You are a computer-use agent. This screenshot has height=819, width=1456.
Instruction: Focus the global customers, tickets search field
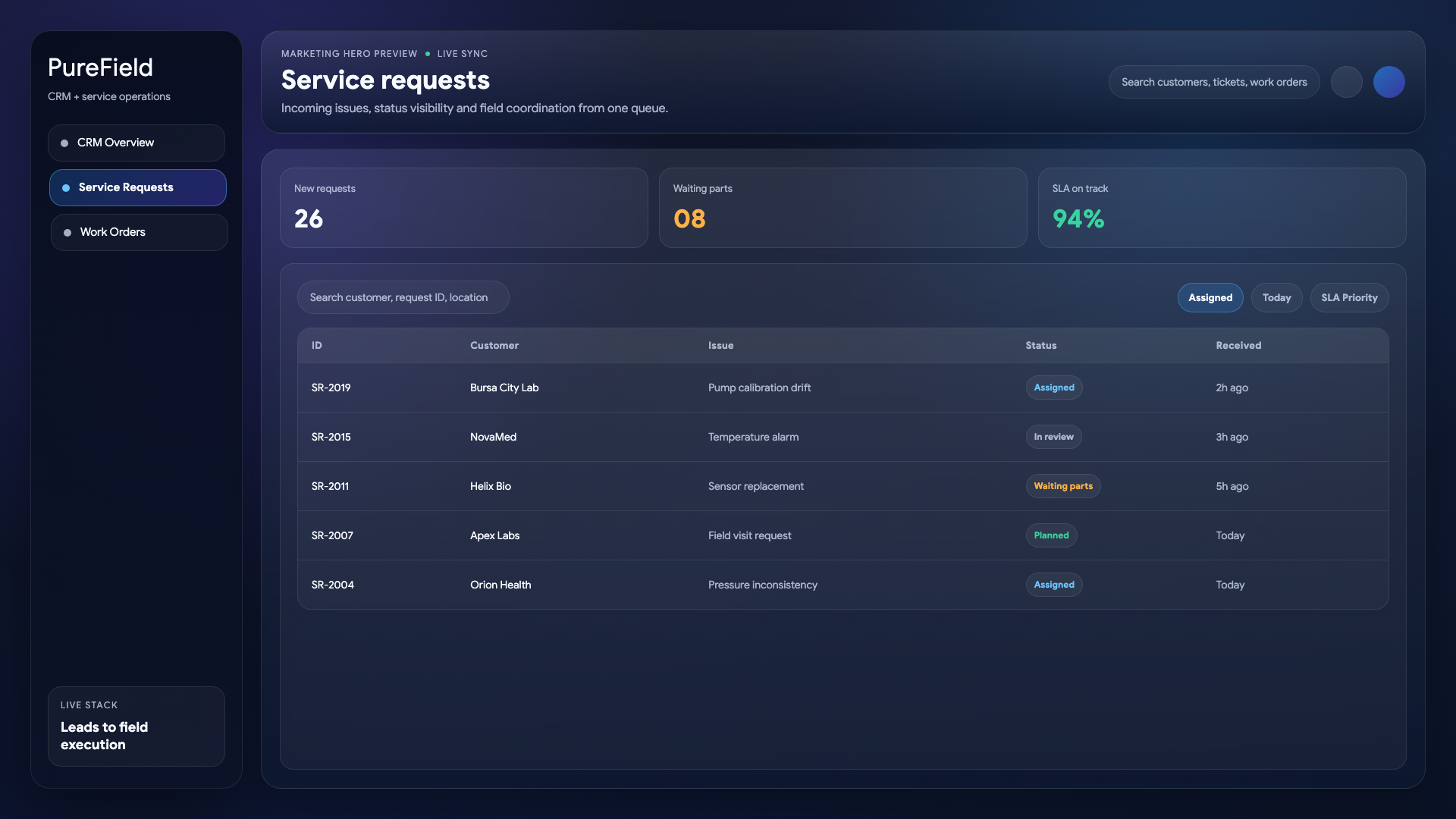click(x=1214, y=82)
